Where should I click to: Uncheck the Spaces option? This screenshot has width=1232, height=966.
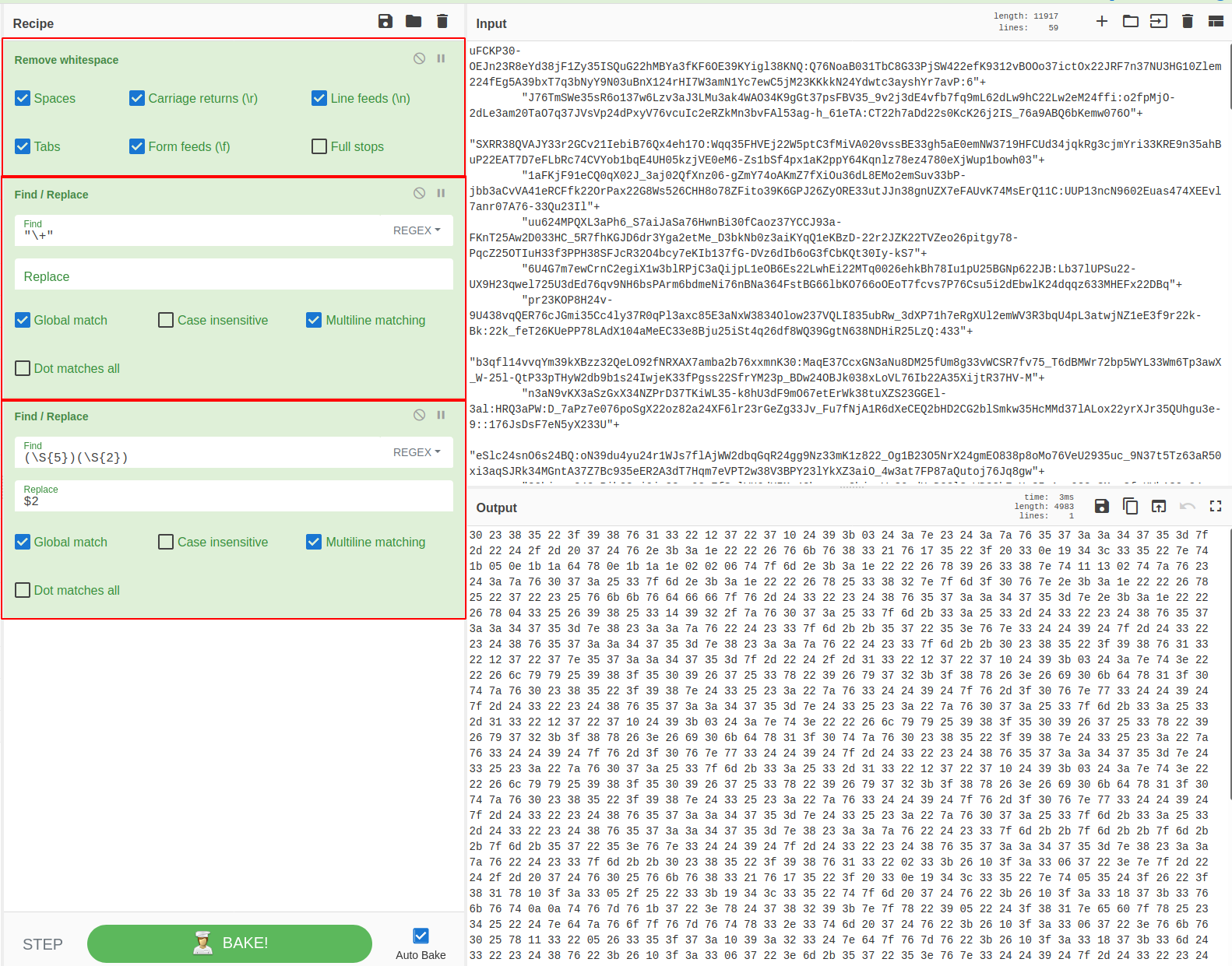[23, 98]
